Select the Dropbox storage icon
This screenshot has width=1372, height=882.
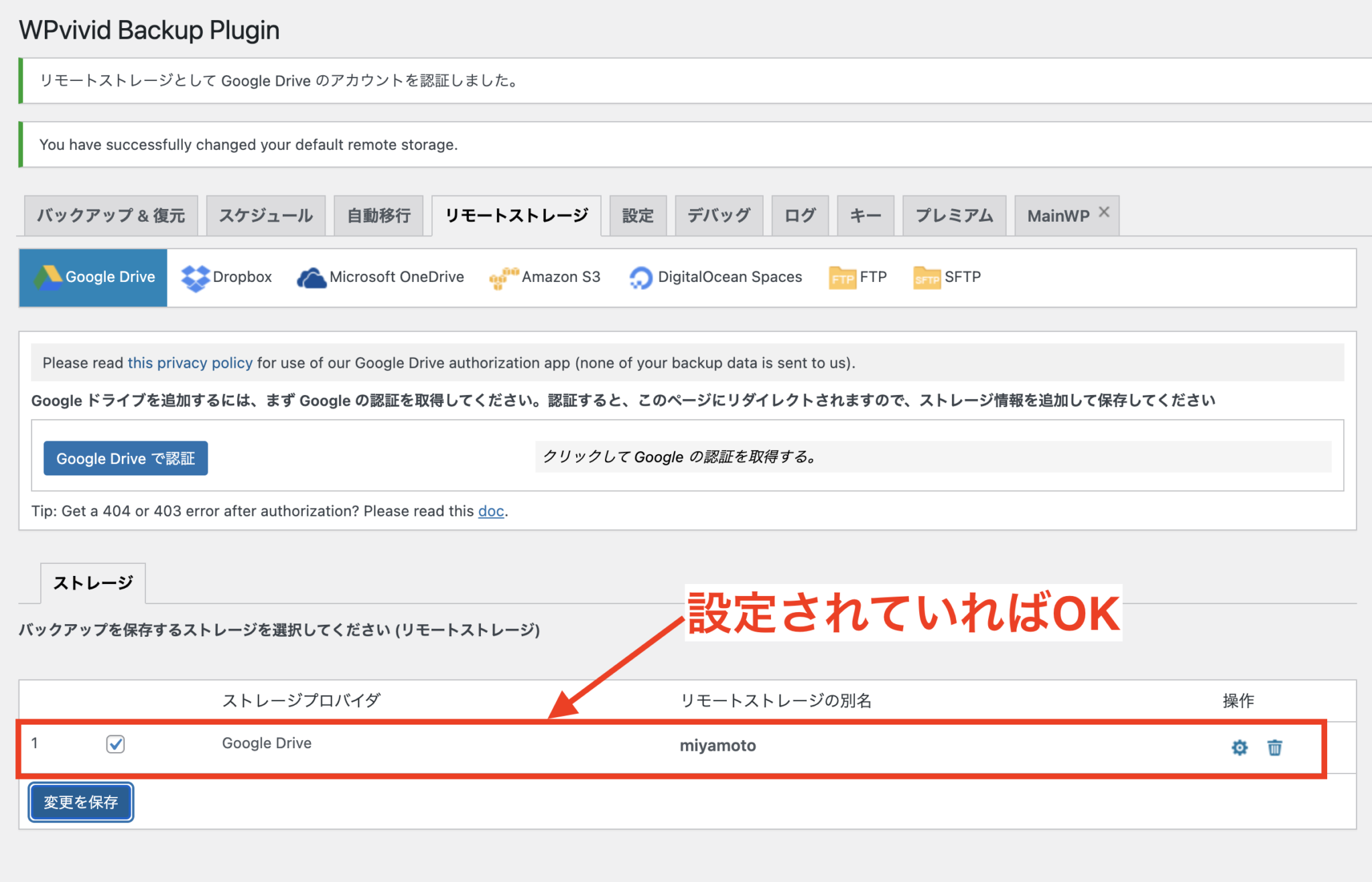click(x=226, y=277)
